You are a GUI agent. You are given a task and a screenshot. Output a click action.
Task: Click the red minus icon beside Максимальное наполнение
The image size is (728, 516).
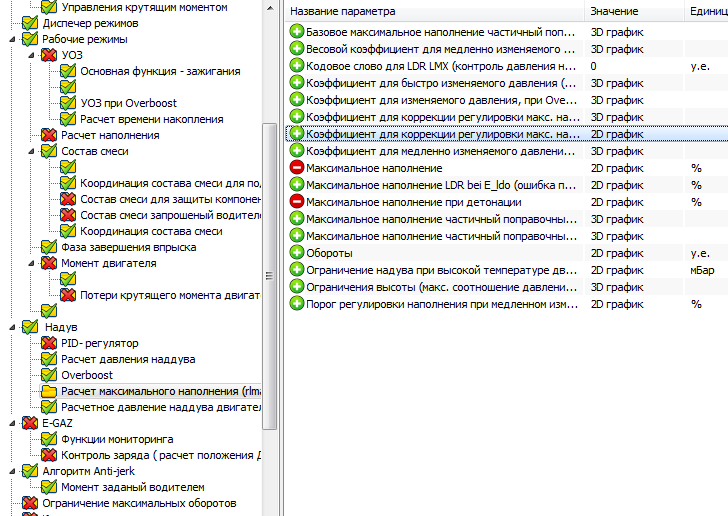coord(296,168)
